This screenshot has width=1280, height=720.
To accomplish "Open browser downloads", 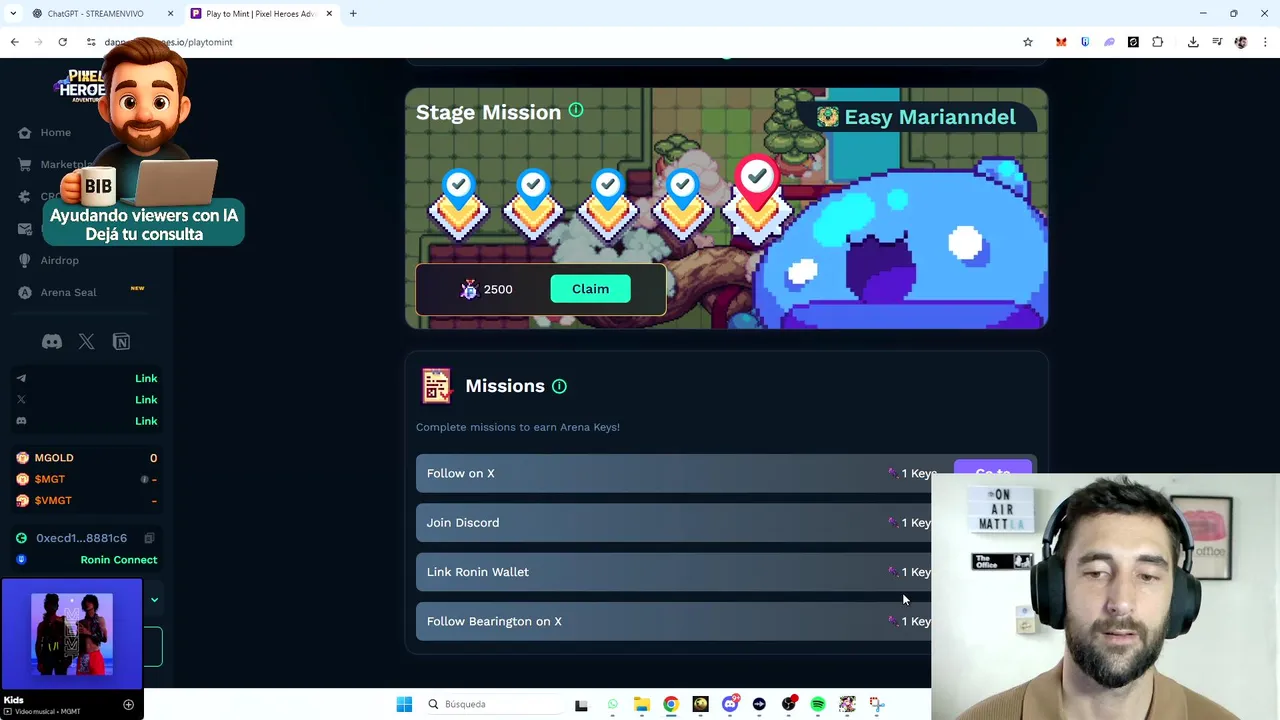I will click(x=1193, y=42).
